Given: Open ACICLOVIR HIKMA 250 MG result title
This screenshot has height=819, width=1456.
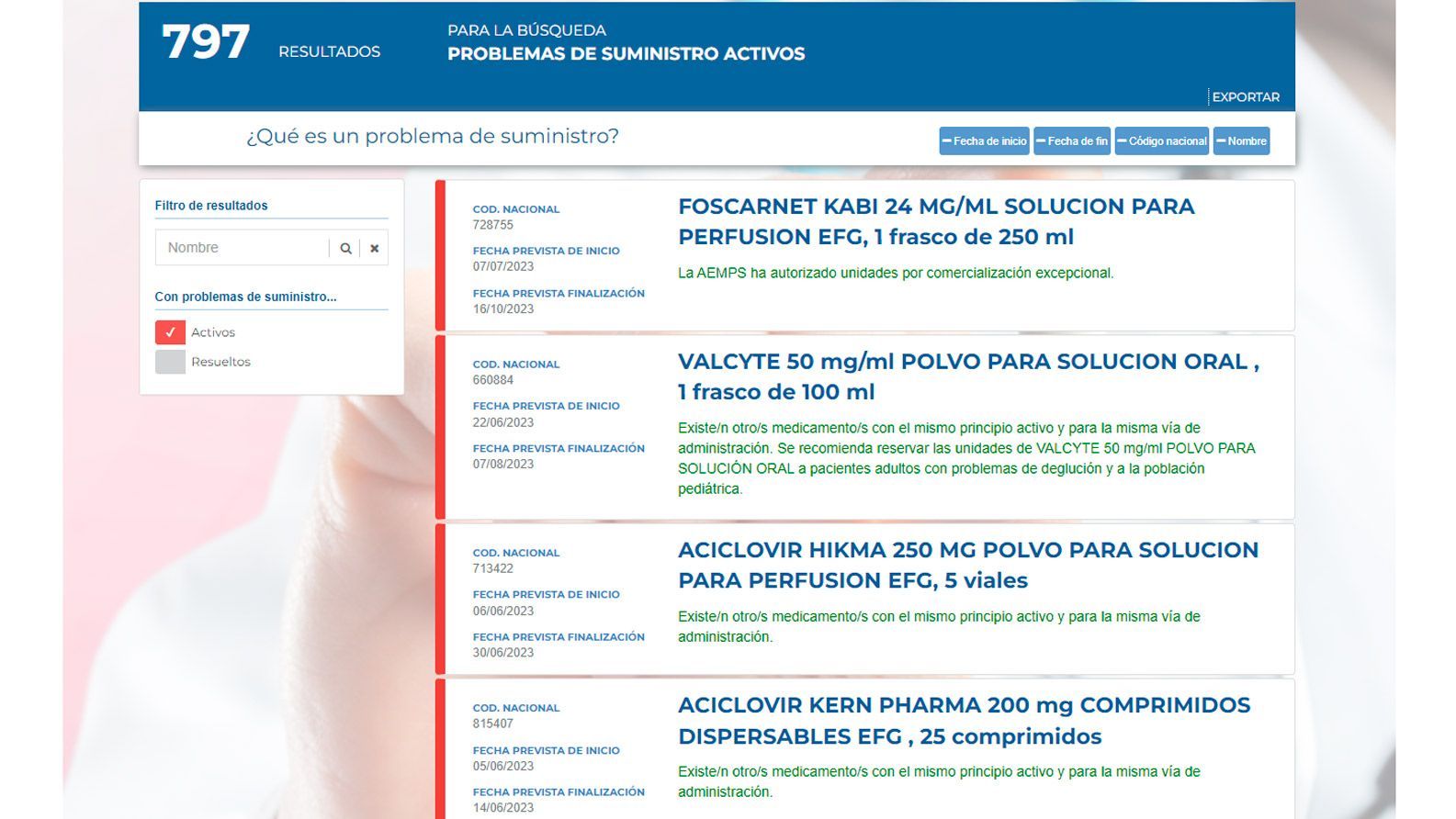Looking at the screenshot, I should pos(968,565).
